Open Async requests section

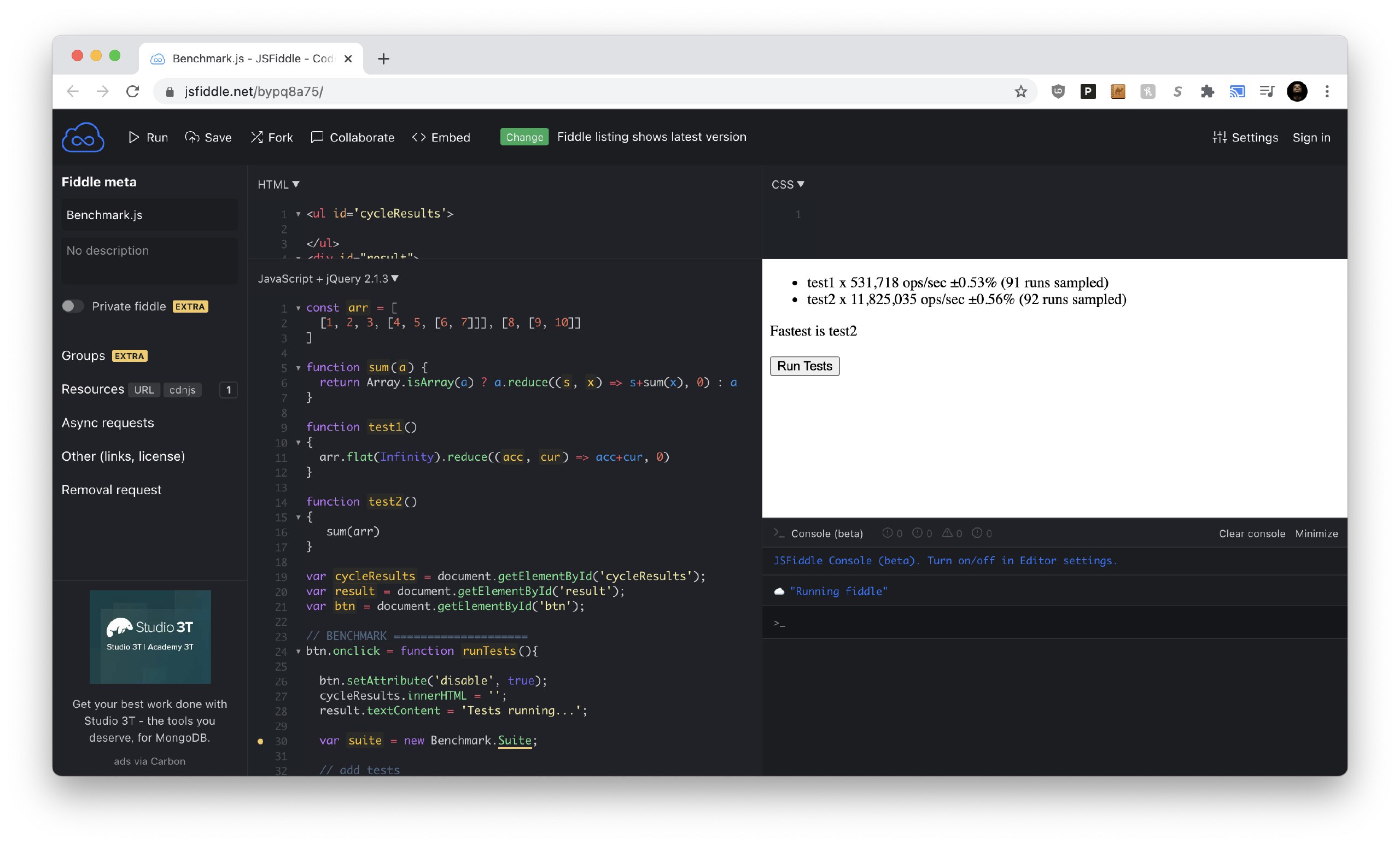[x=107, y=422]
